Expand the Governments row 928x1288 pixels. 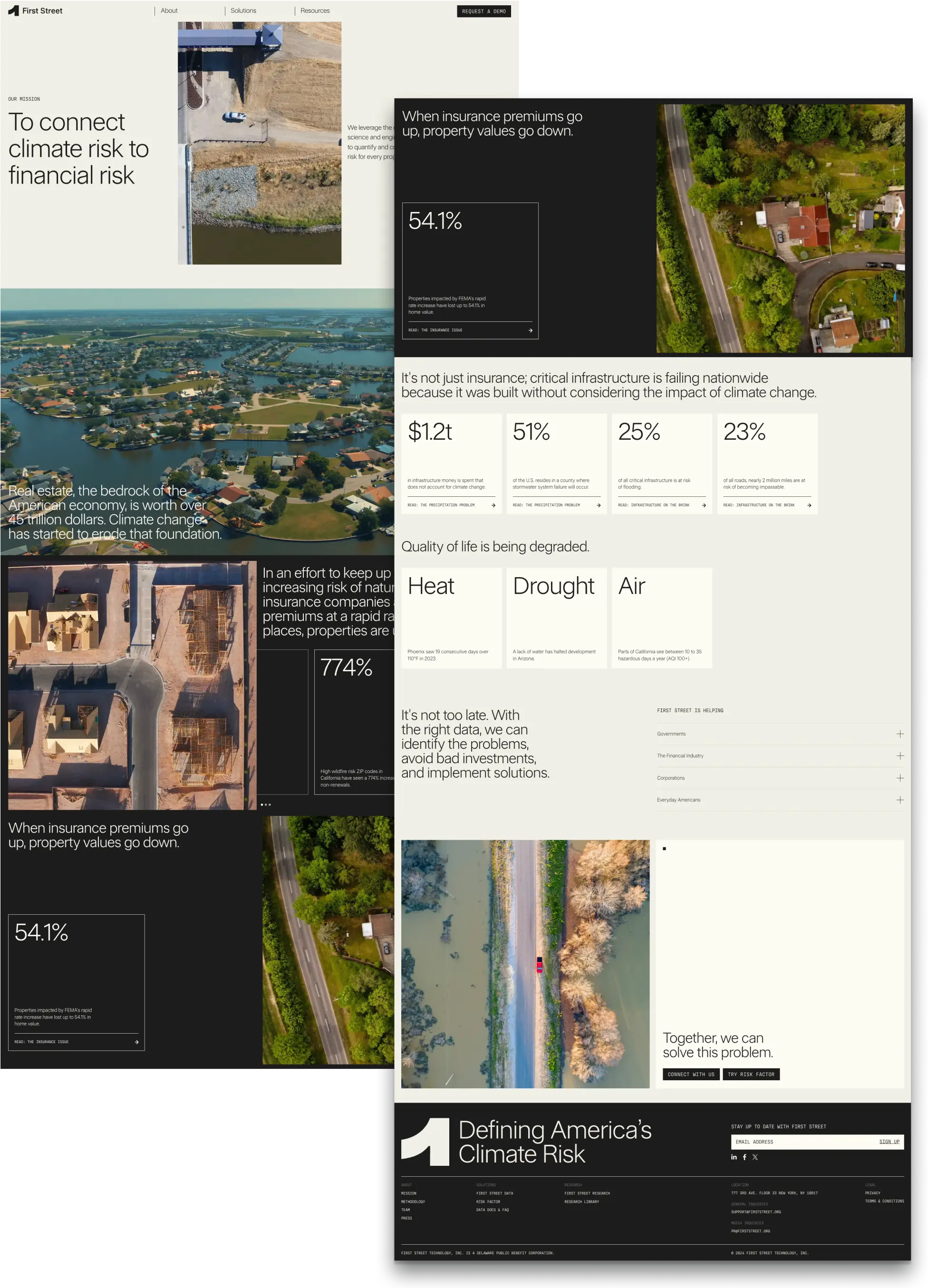pos(780,734)
